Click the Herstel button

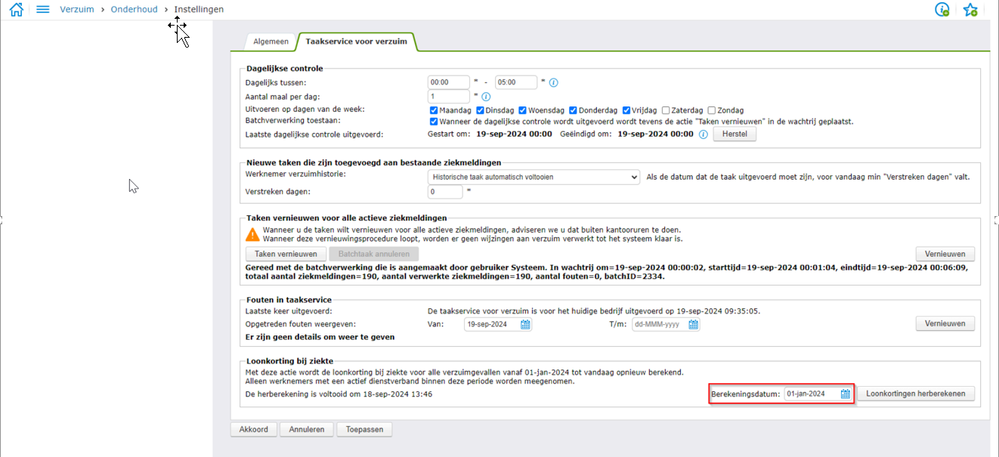coord(734,134)
